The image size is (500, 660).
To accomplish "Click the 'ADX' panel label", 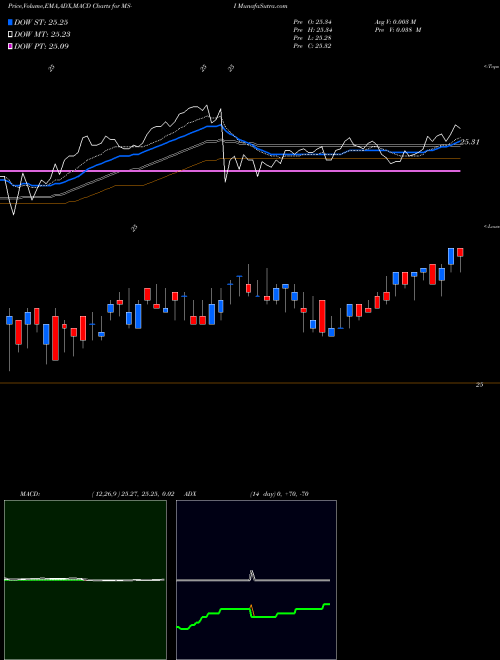I will click(x=191, y=494).
